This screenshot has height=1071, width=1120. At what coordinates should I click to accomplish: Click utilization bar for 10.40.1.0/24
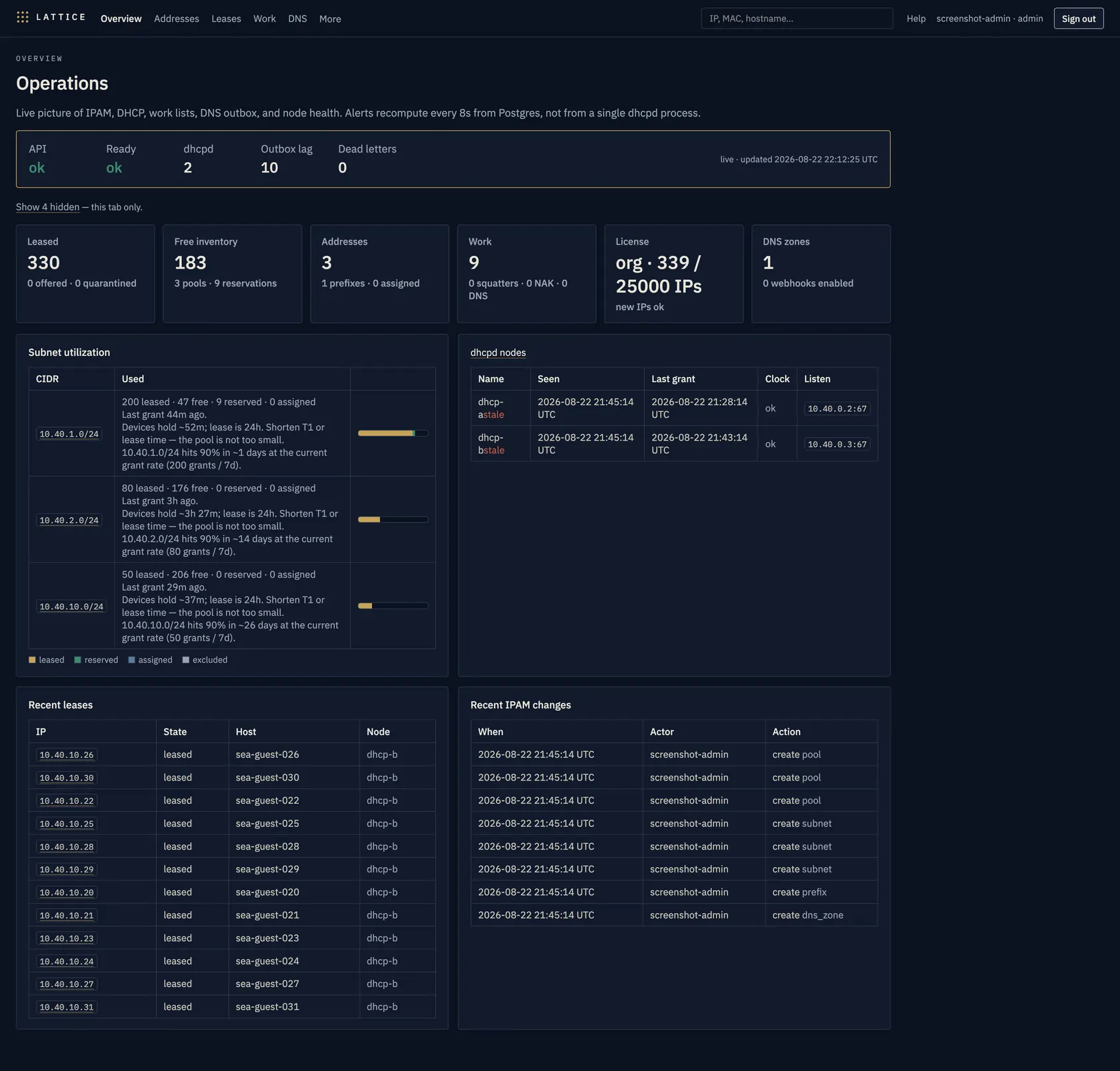[x=393, y=433]
